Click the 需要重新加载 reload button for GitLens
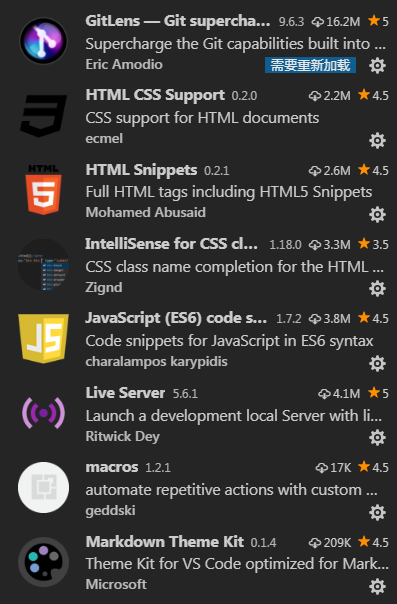Viewport: 397px width, 604px height. pos(310,65)
